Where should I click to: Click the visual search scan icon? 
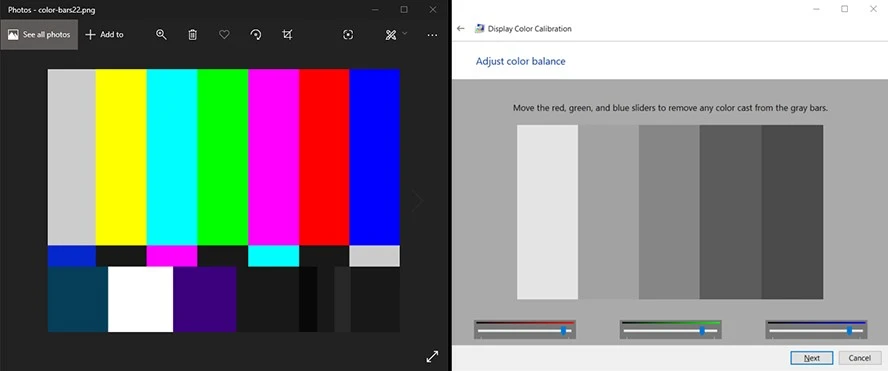pyautogui.click(x=348, y=35)
